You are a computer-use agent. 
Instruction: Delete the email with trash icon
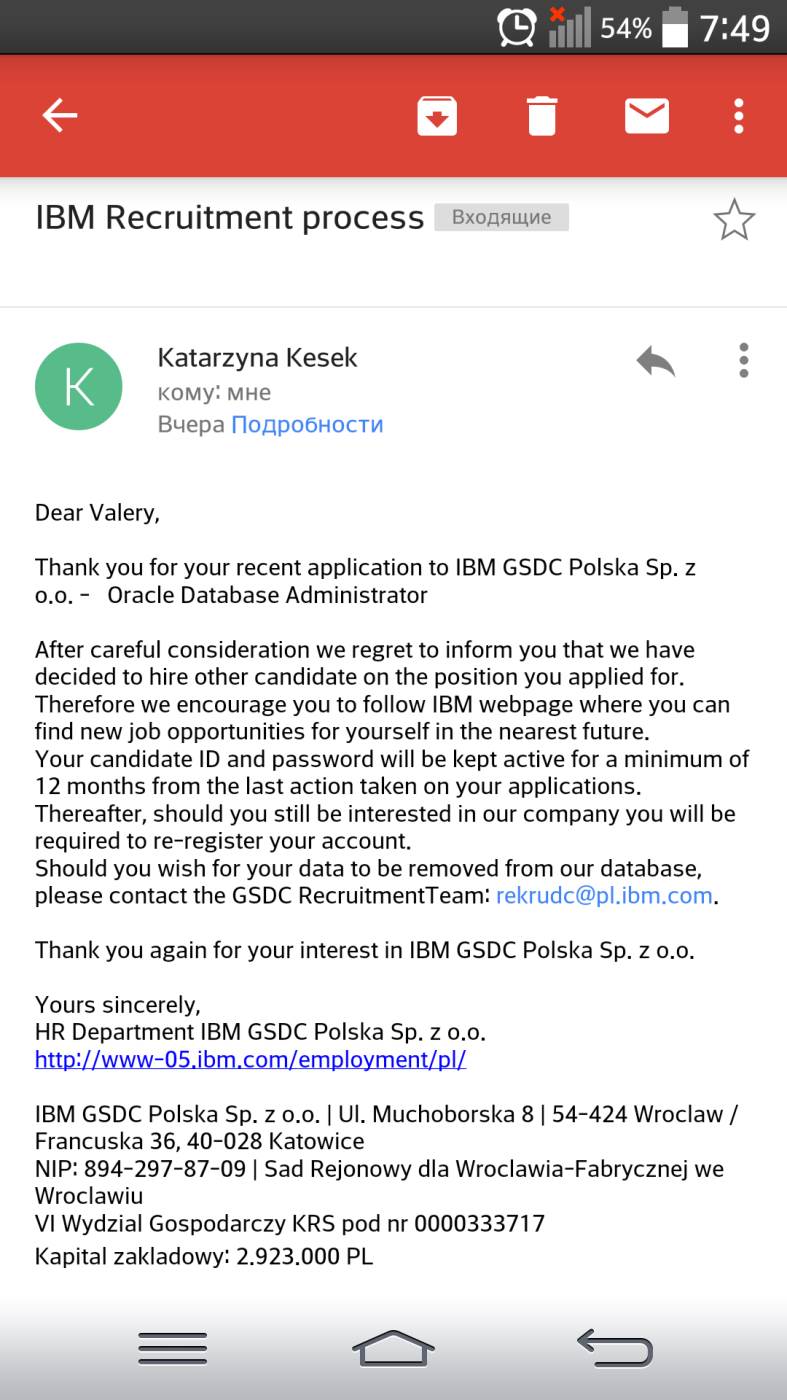[x=541, y=116]
